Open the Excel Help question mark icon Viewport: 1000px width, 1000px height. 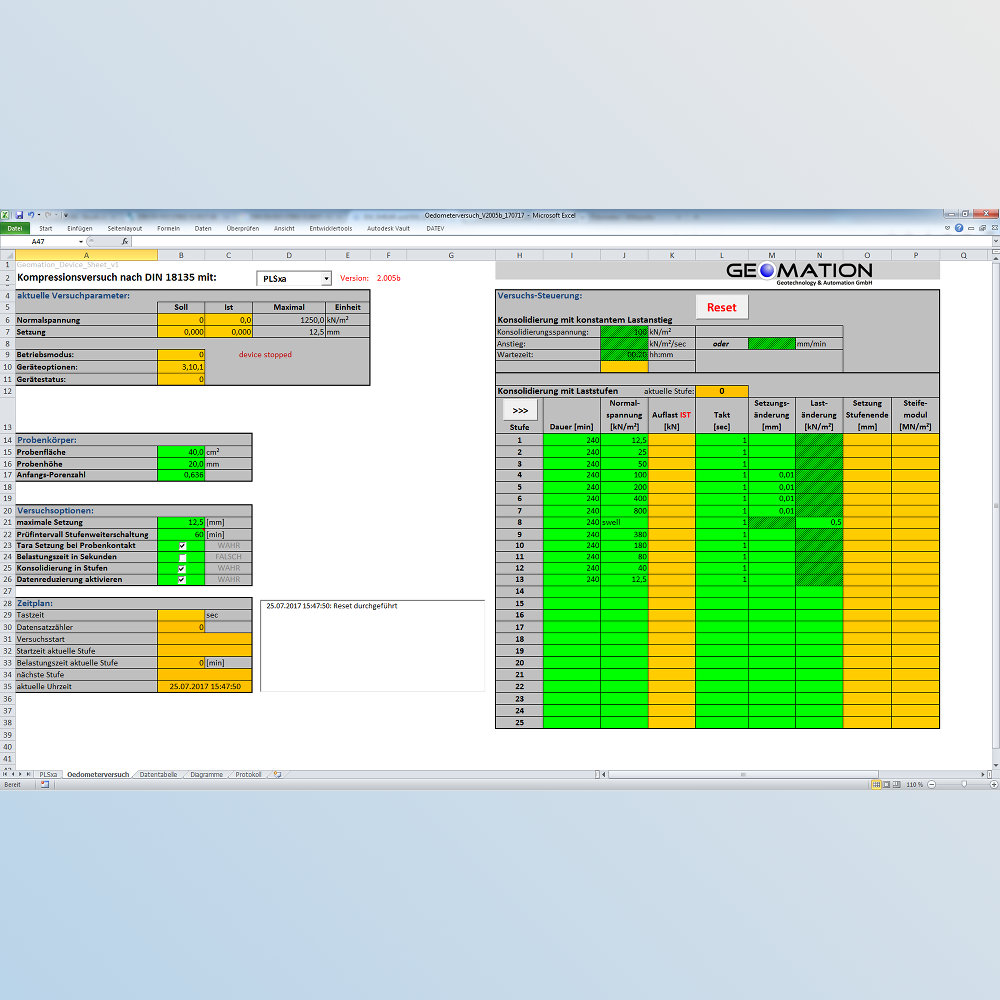point(959,228)
